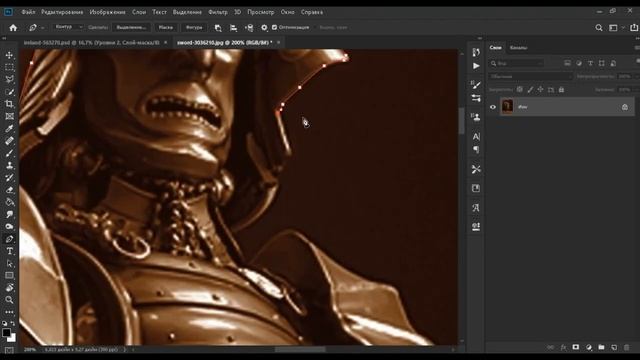Viewport: 640px width, 360px height.
Task: Open the adjustment layer dropdown icon
Action: click(589, 347)
